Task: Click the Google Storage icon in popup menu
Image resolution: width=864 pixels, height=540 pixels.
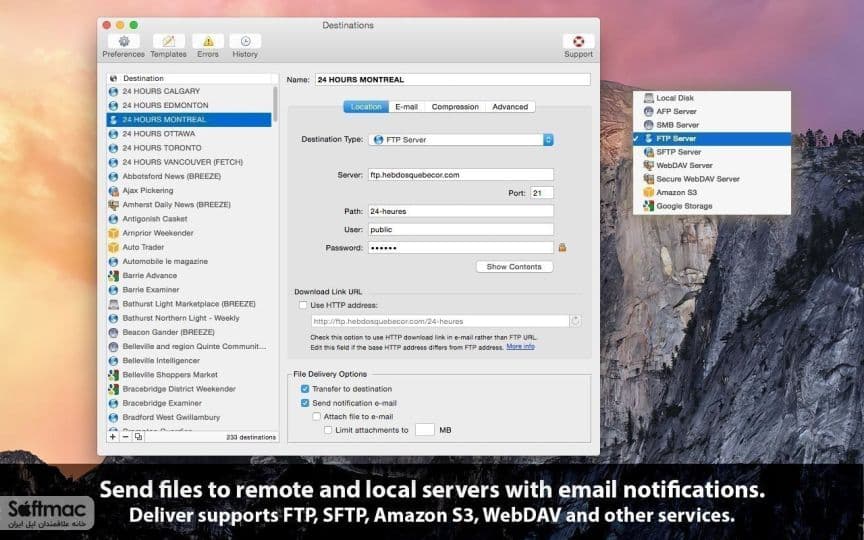Action: pyautogui.click(x=649, y=206)
